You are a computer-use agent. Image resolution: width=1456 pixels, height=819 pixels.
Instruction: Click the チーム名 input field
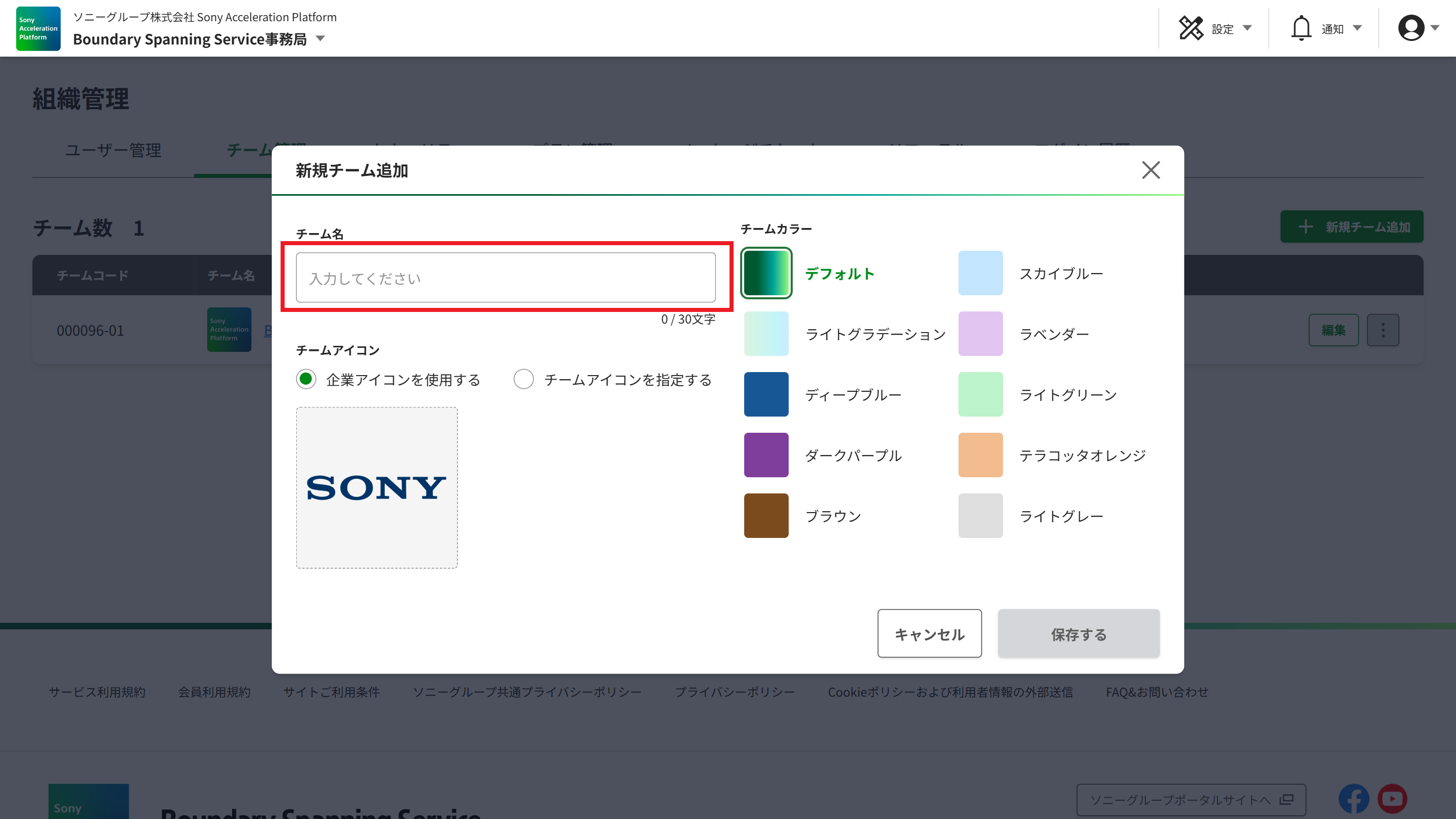507,278
